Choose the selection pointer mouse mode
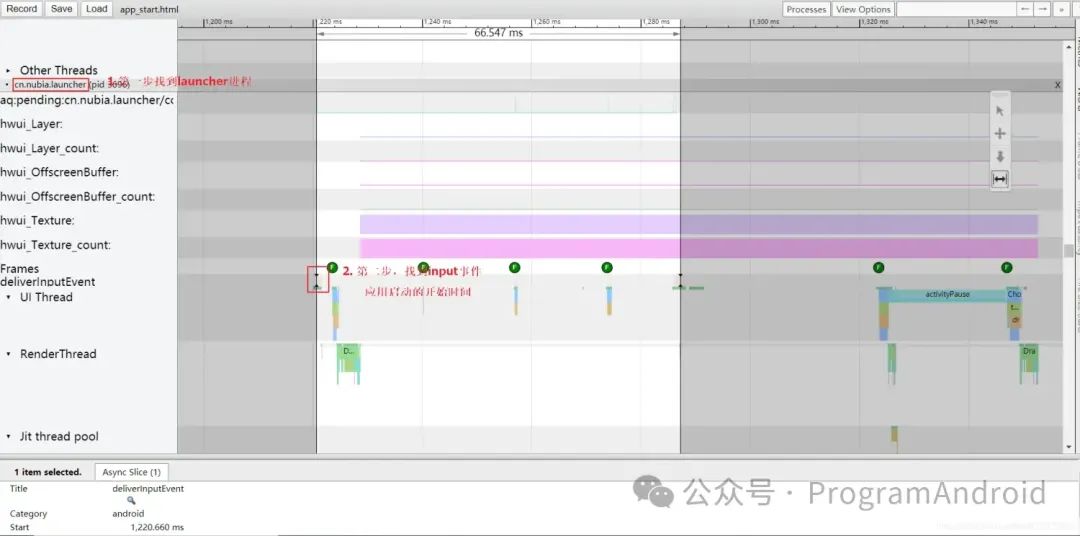The width and height of the screenshot is (1080, 536). click(1000, 111)
